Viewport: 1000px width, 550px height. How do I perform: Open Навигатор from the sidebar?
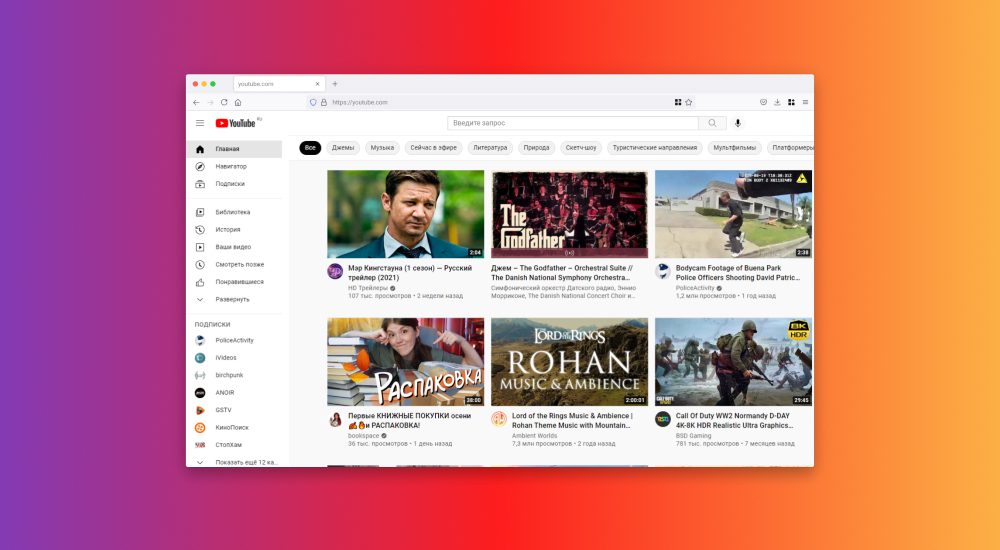point(230,166)
